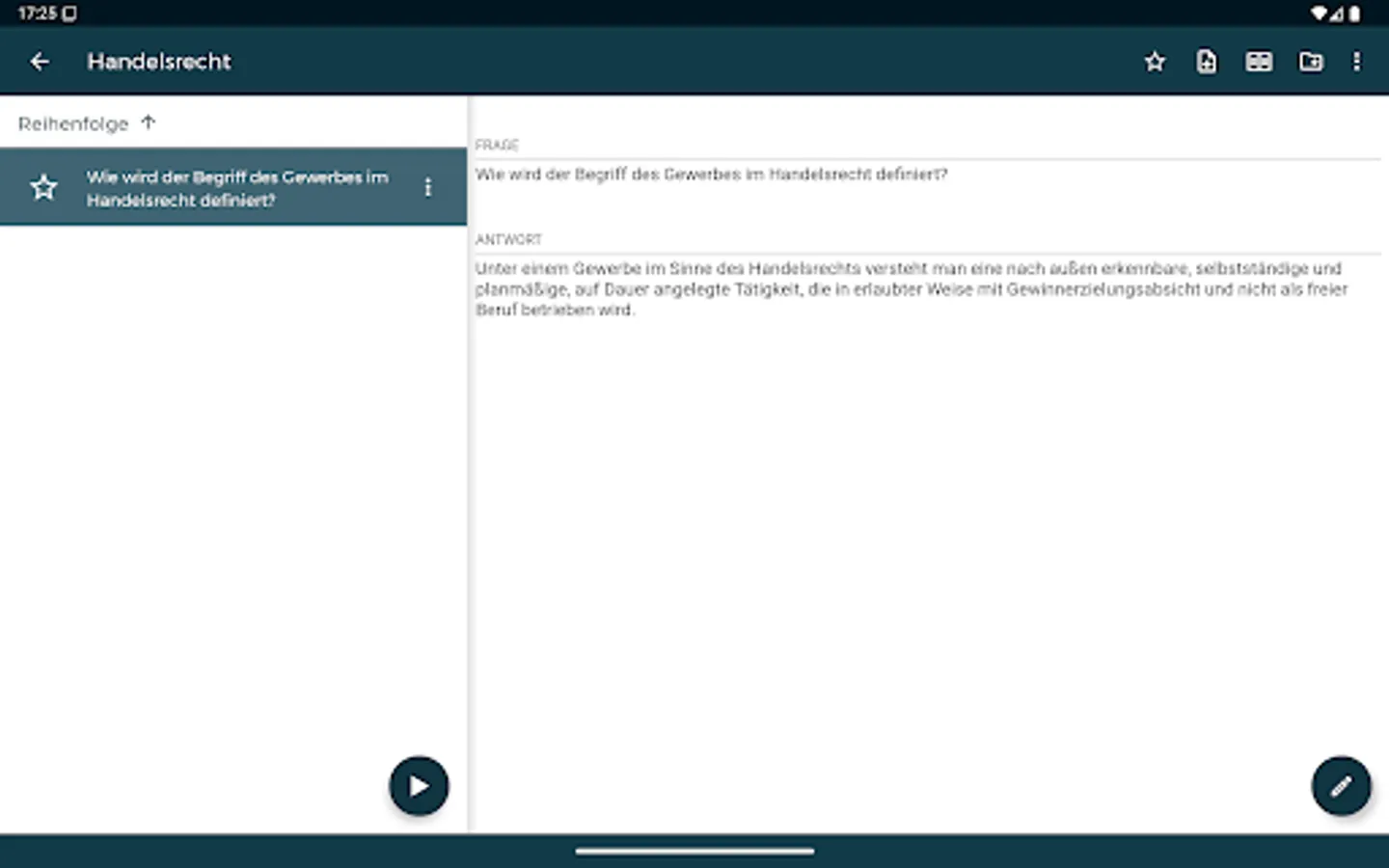Tap the star icon in the top toolbar
This screenshot has width=1389, height=868.
click(1155, 62)
